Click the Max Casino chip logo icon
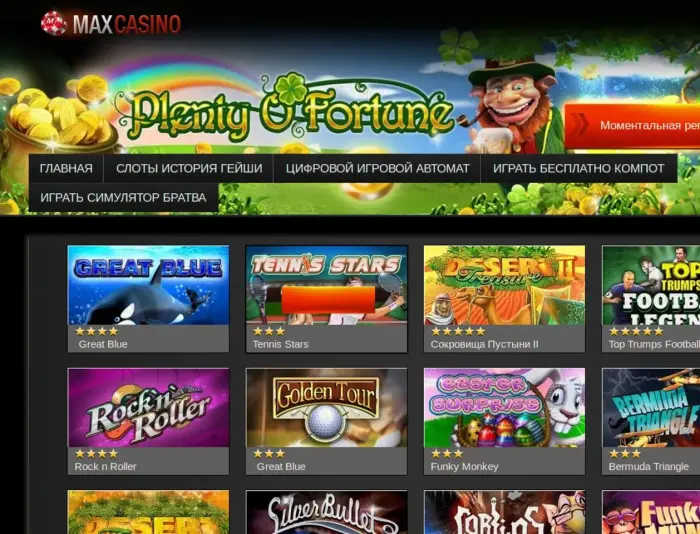The image size is (700, 534). pyautogui.click(x=54, y=23)
